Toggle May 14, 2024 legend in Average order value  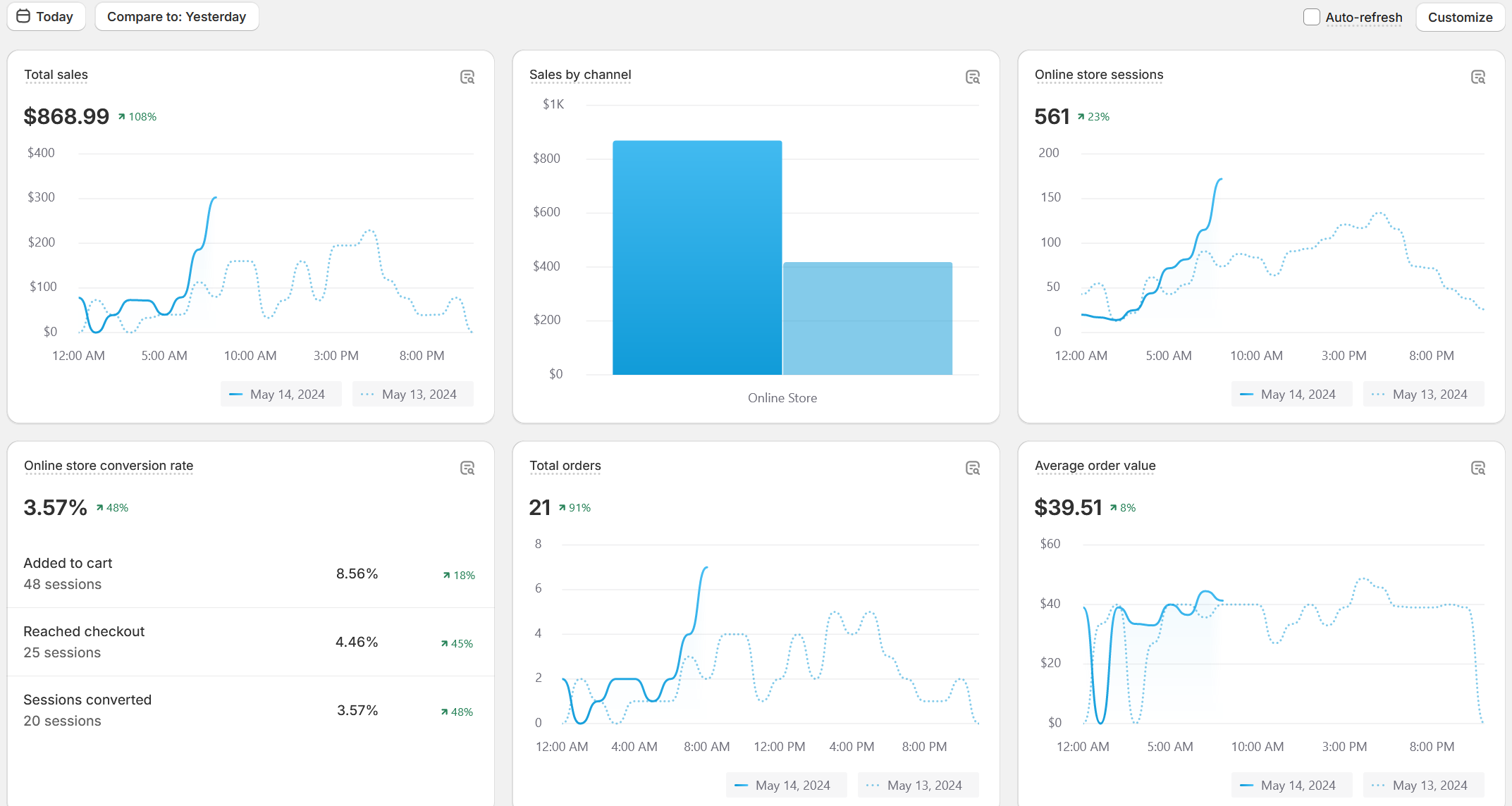pyautogui.click(x=1291, y=785)
